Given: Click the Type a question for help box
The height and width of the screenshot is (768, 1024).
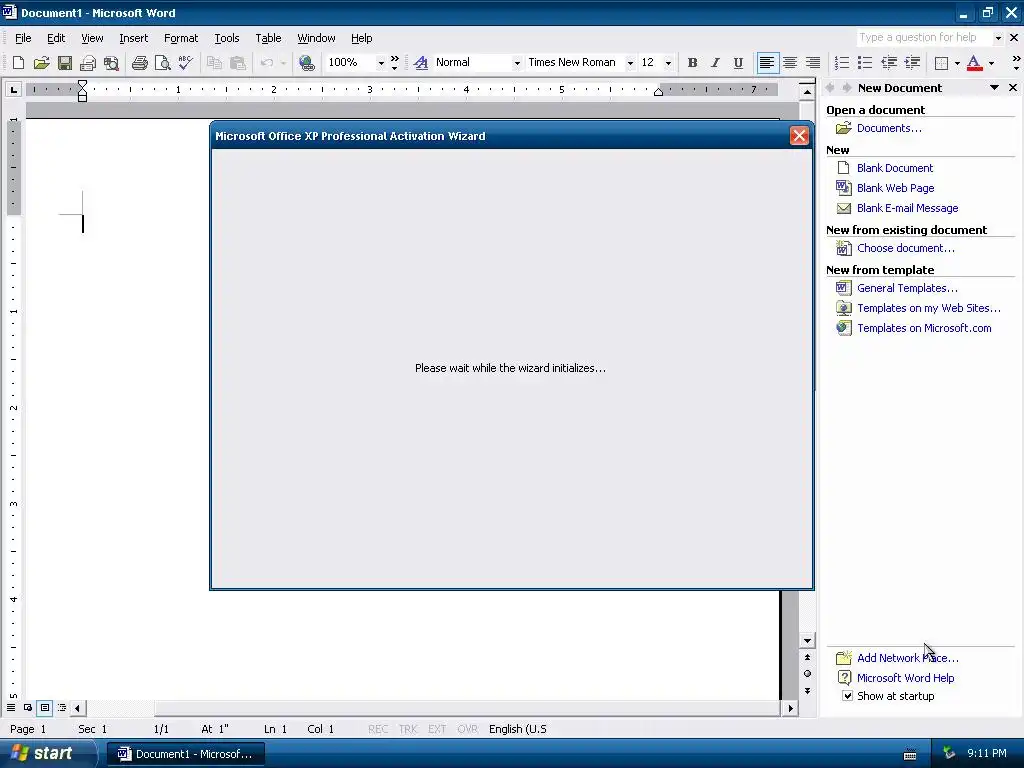Looking at the screenshot, I should [923, 38].
